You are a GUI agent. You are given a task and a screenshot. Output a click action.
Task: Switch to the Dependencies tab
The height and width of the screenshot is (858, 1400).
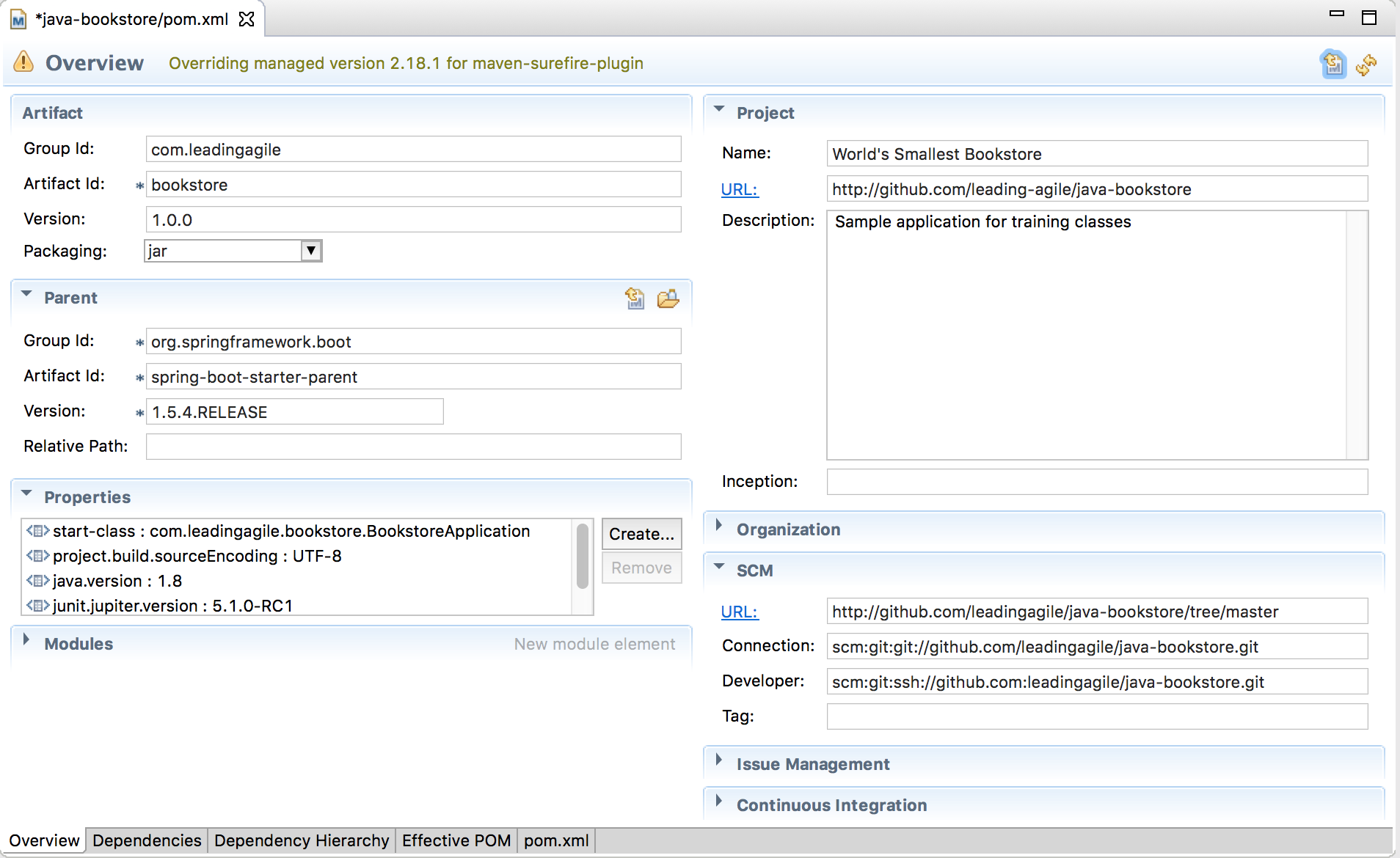tap(147, 840)
